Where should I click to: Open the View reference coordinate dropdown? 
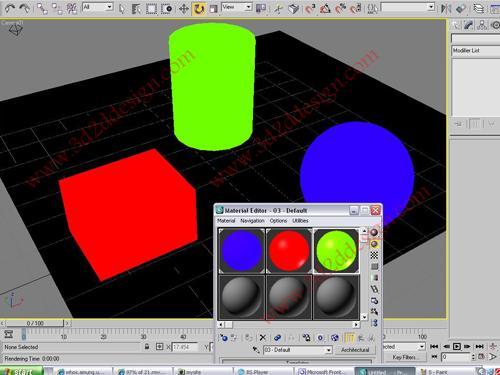(x=236, y=7)
